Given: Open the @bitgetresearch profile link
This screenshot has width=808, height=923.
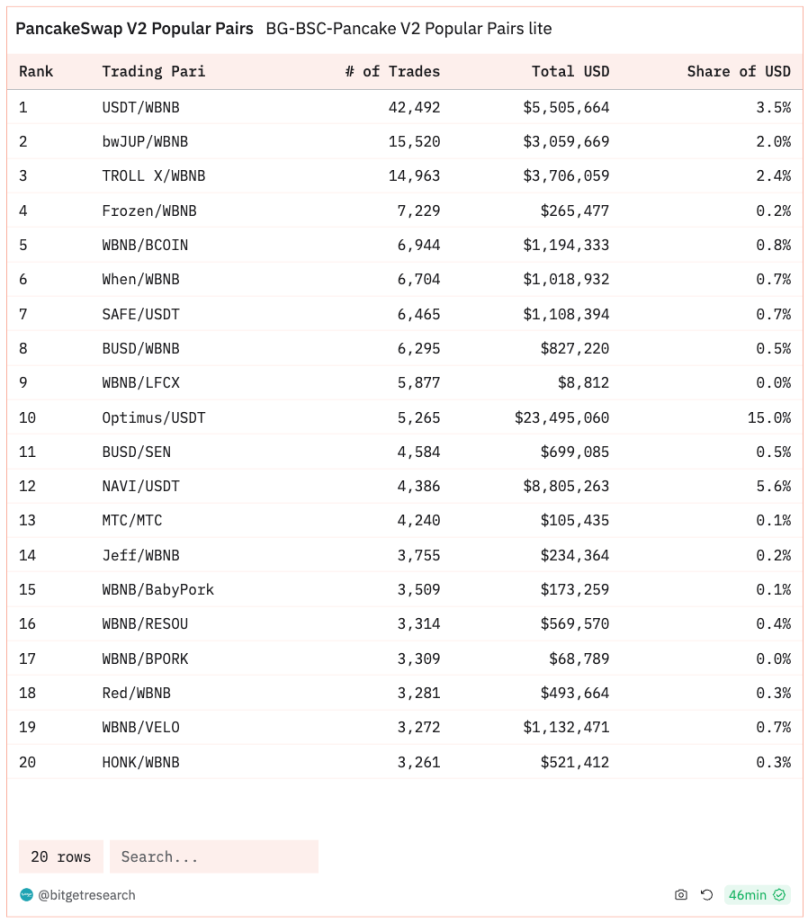Looking at the screenshot, I should (x=86, y=895).
